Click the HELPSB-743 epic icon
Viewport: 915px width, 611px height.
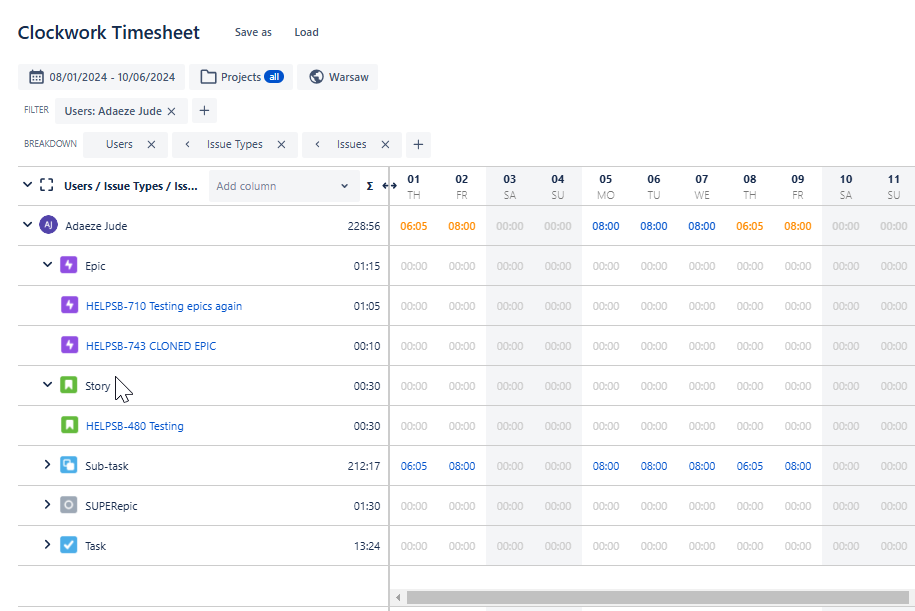tap(69, 345)
